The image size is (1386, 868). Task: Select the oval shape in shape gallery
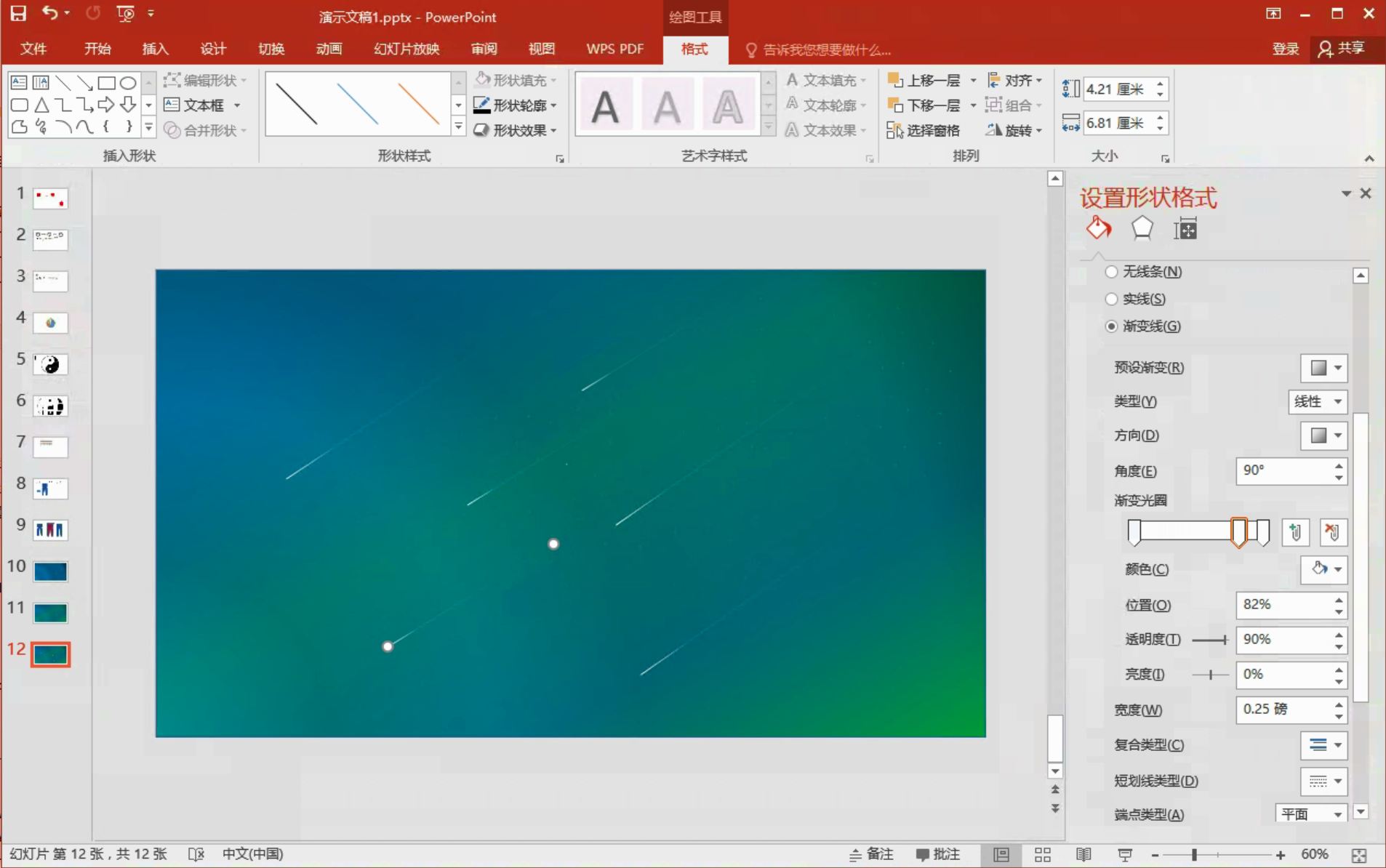tap(128, 82)
